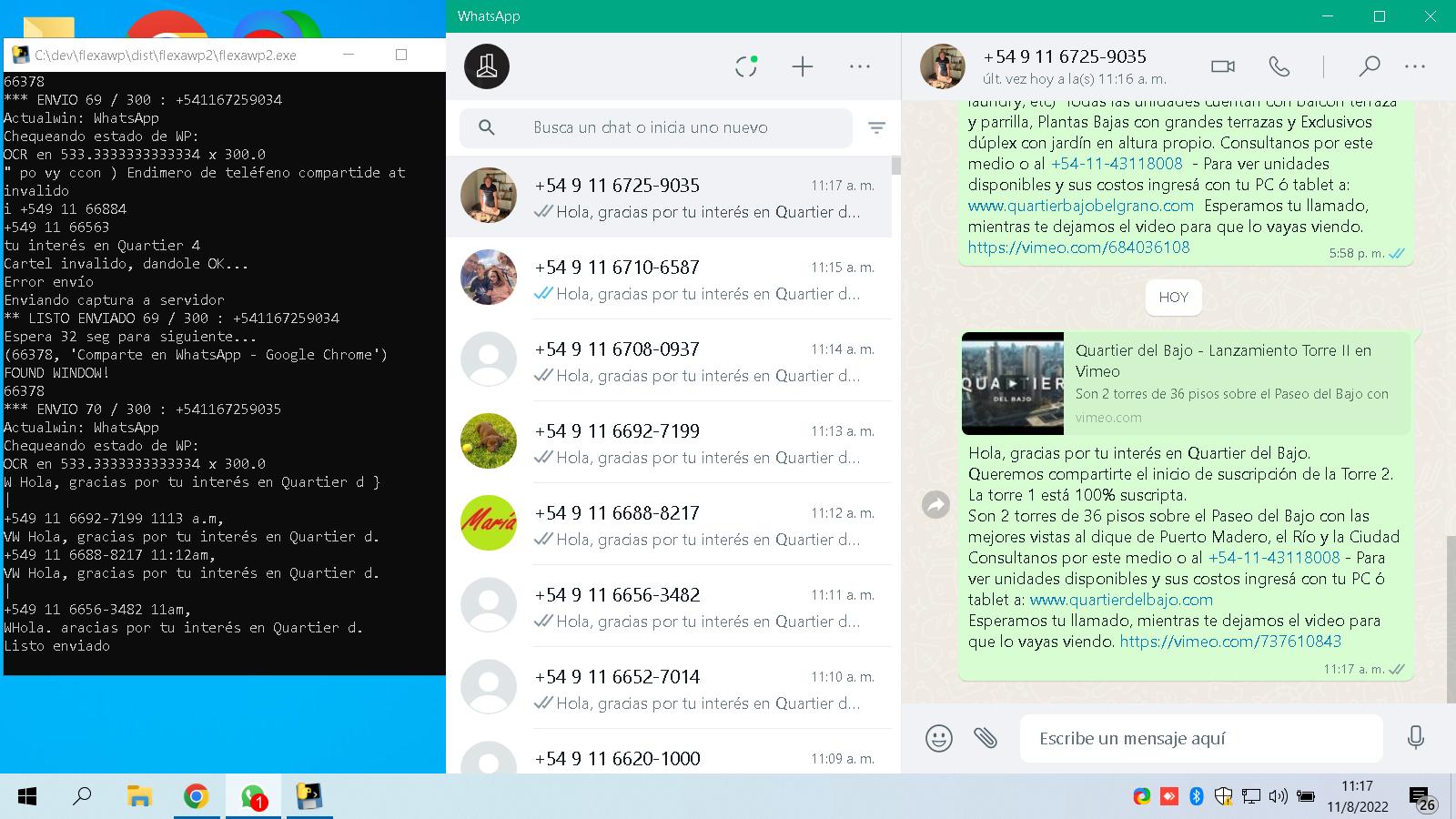Click the chat list scrollbar thumb
Viewport: 1456px width, 819px height.
tap(896, 165)
